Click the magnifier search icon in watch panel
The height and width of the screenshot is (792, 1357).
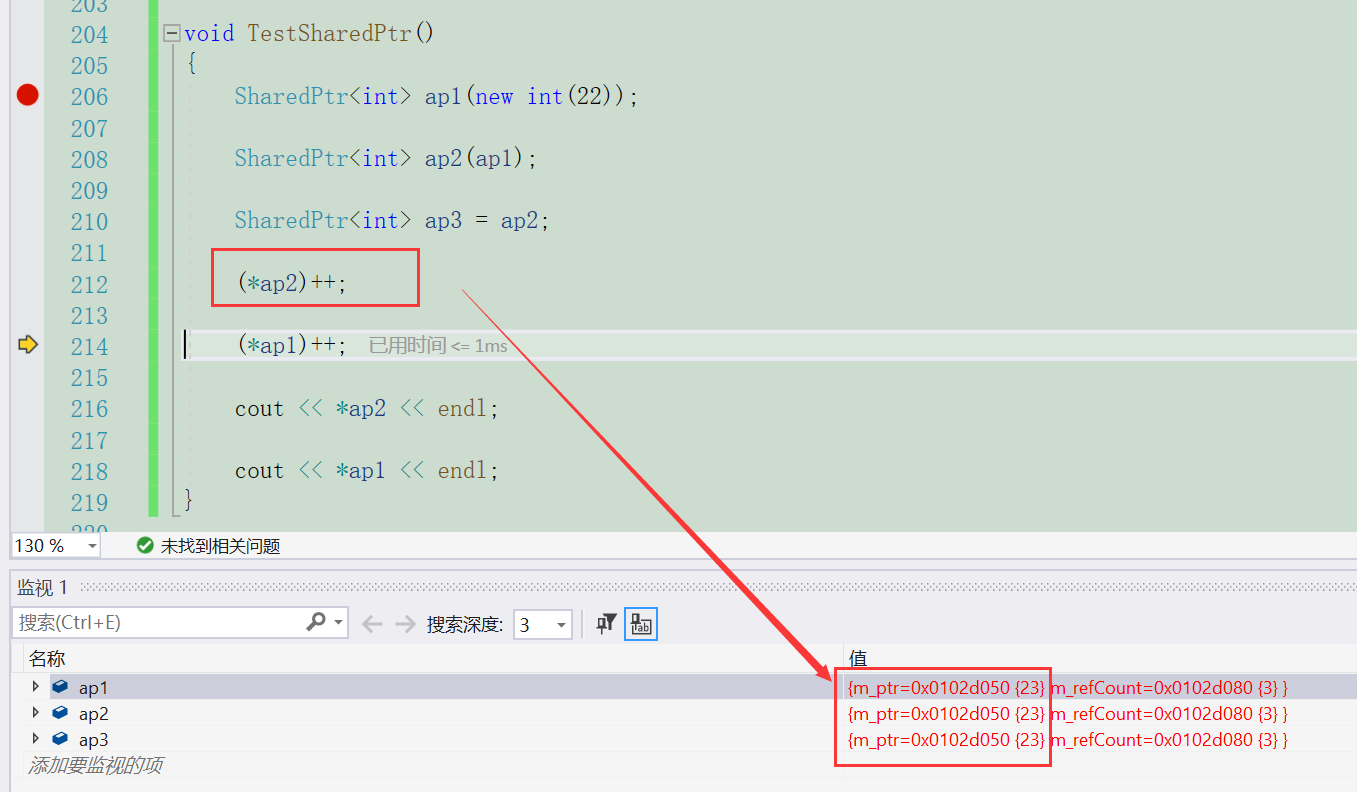316,622
